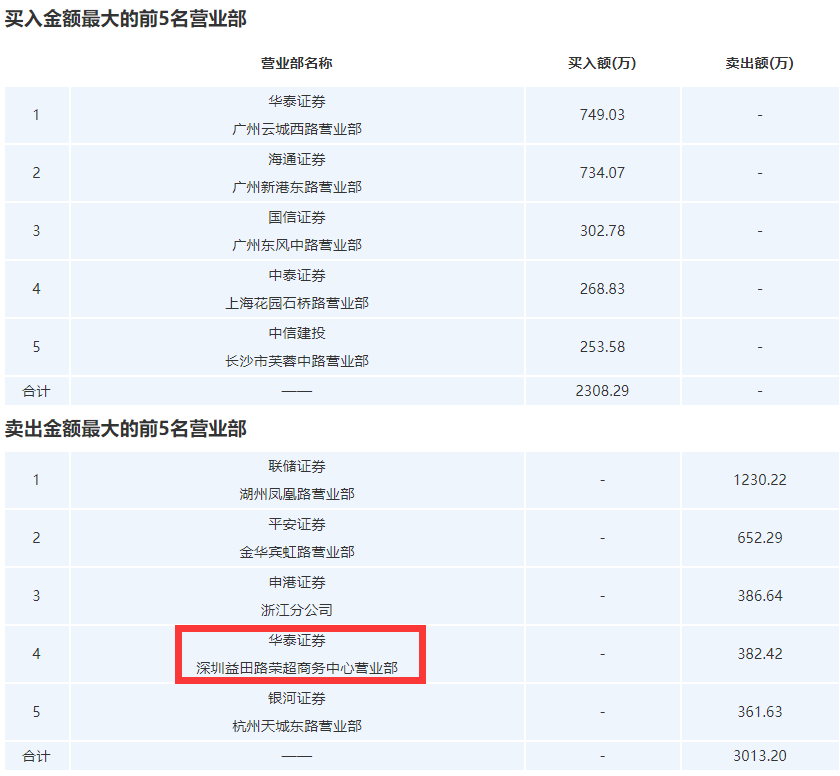Click the 买入额(万) column header
This screenshot has height=776, width=840.
point(602,63)
